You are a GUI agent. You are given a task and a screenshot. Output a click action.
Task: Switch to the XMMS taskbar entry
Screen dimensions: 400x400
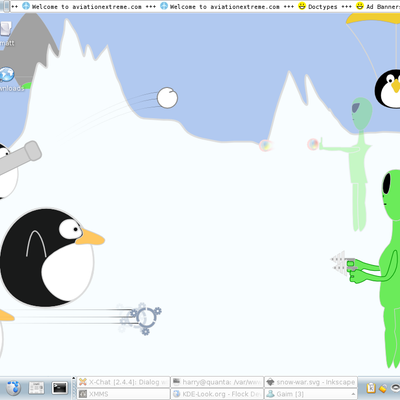(x=123, y=394)
